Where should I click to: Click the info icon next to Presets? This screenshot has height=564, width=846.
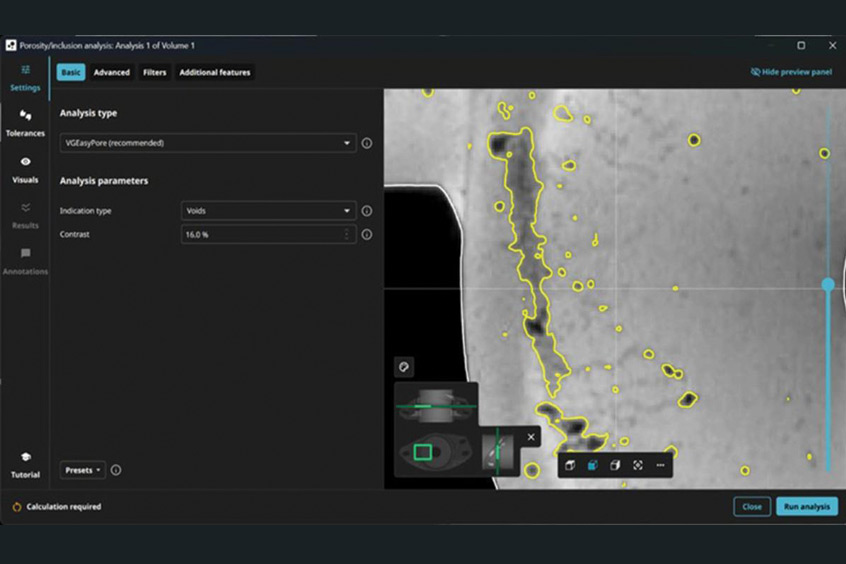[116, 470]
